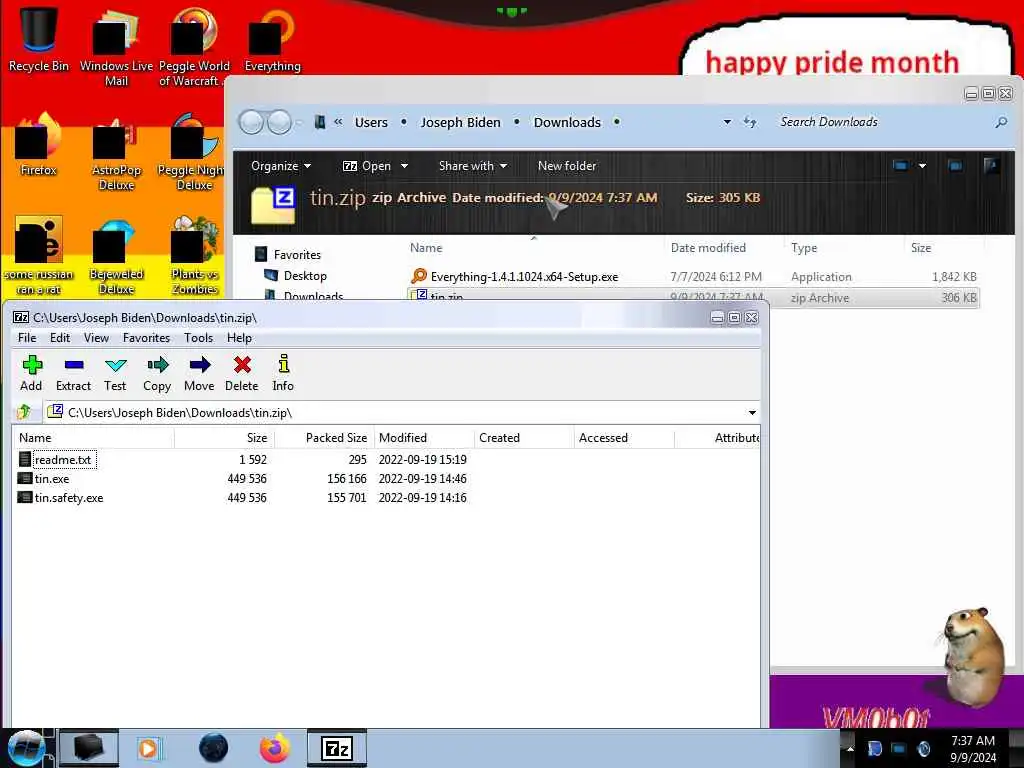
Task: Delete with the red X toolbar button
Action: [242, 373]
